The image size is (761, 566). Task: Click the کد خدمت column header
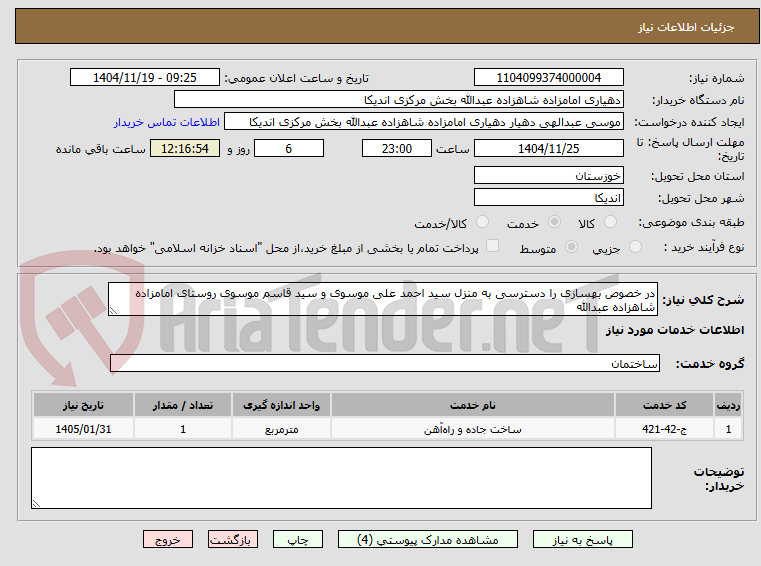[x=664, y=405]
